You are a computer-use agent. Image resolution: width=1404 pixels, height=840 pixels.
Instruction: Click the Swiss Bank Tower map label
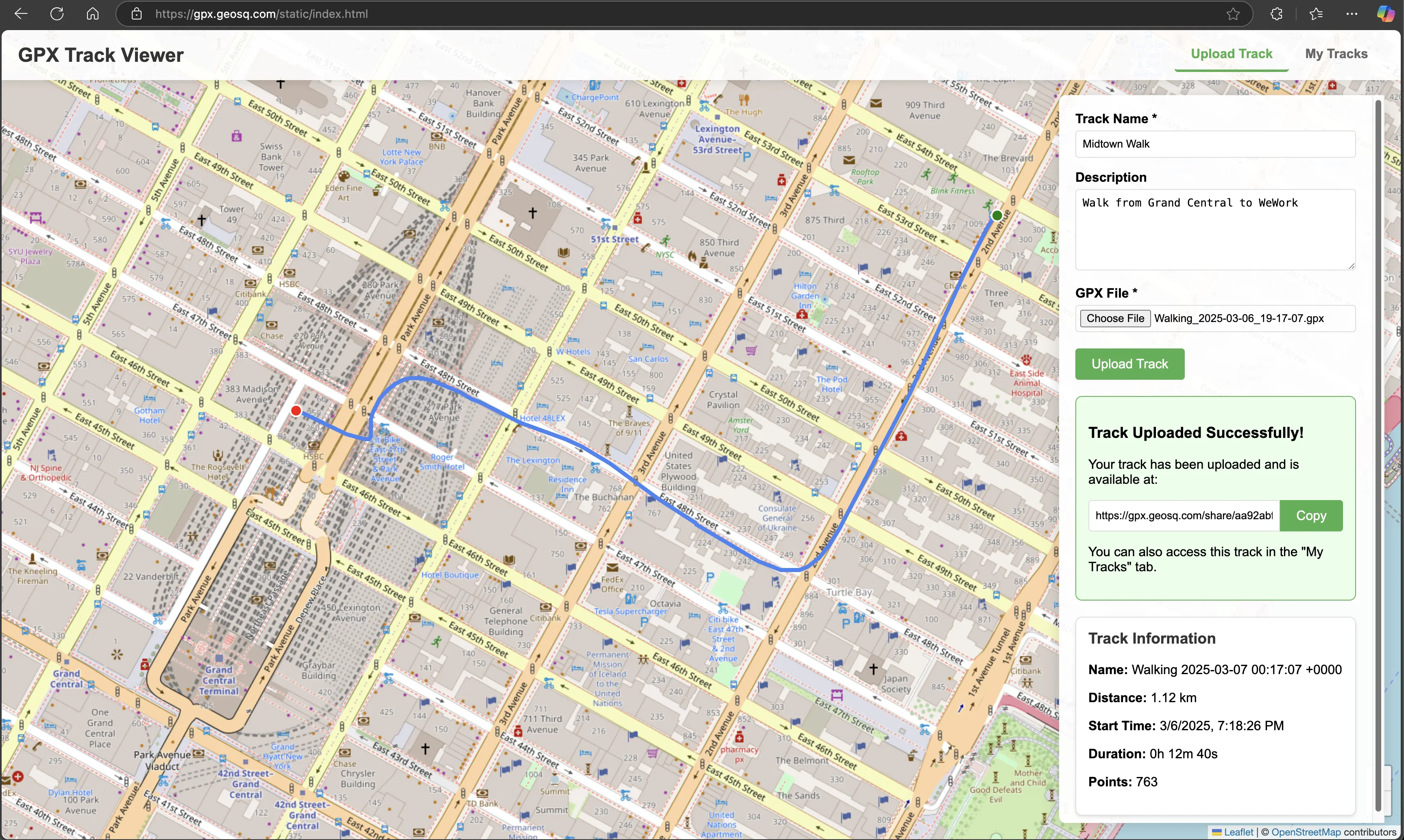(x=271, y=157)
